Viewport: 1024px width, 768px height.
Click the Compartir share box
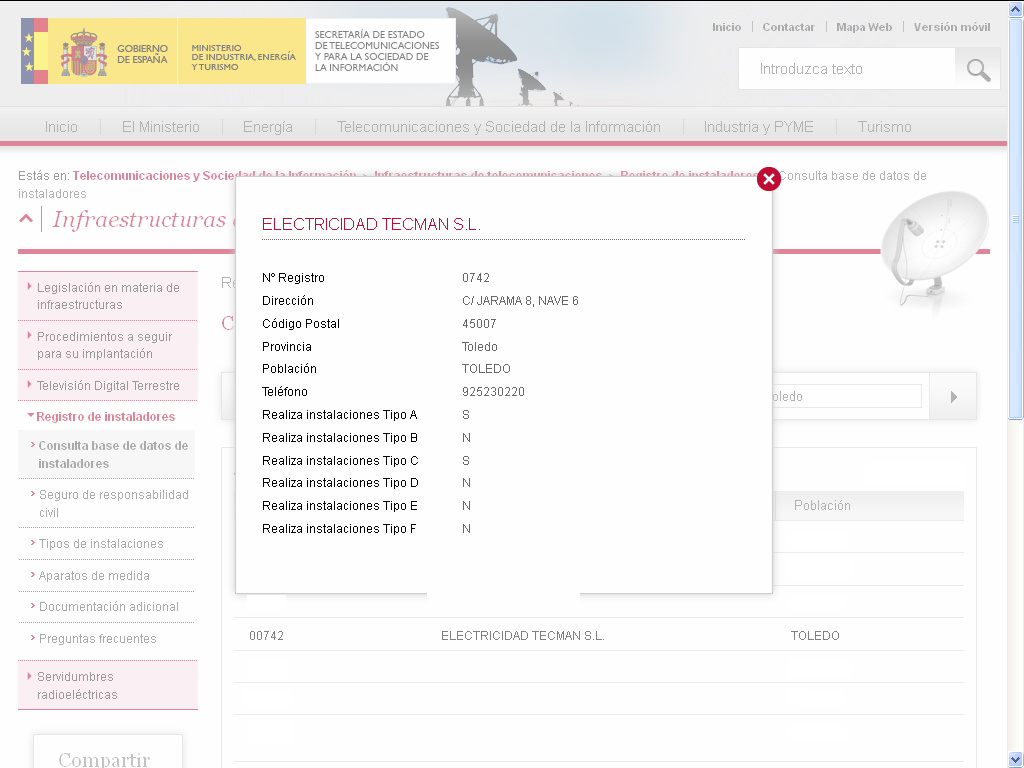click(x=108, y=753)
